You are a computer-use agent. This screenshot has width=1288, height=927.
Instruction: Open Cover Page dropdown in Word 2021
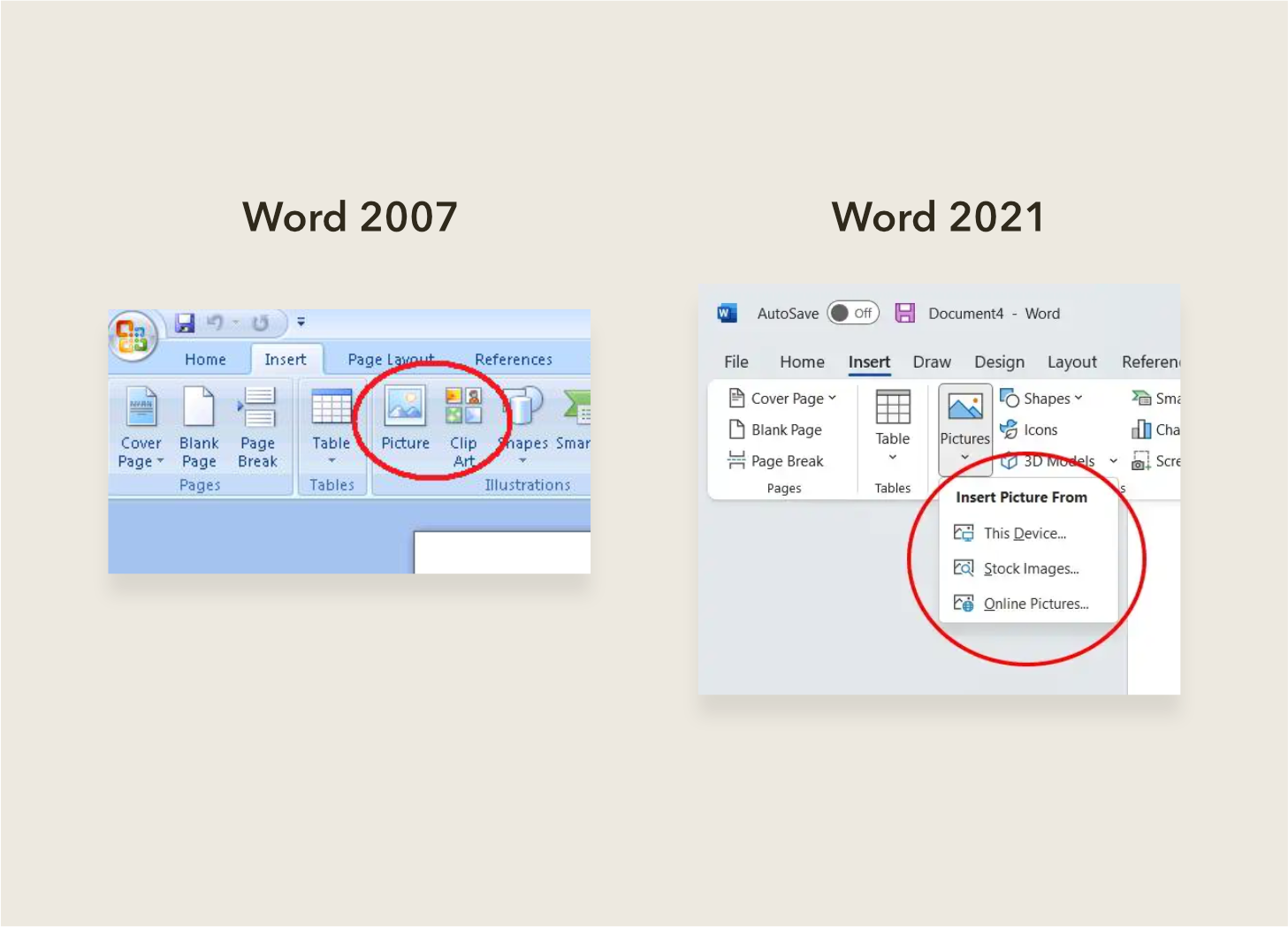781,399
